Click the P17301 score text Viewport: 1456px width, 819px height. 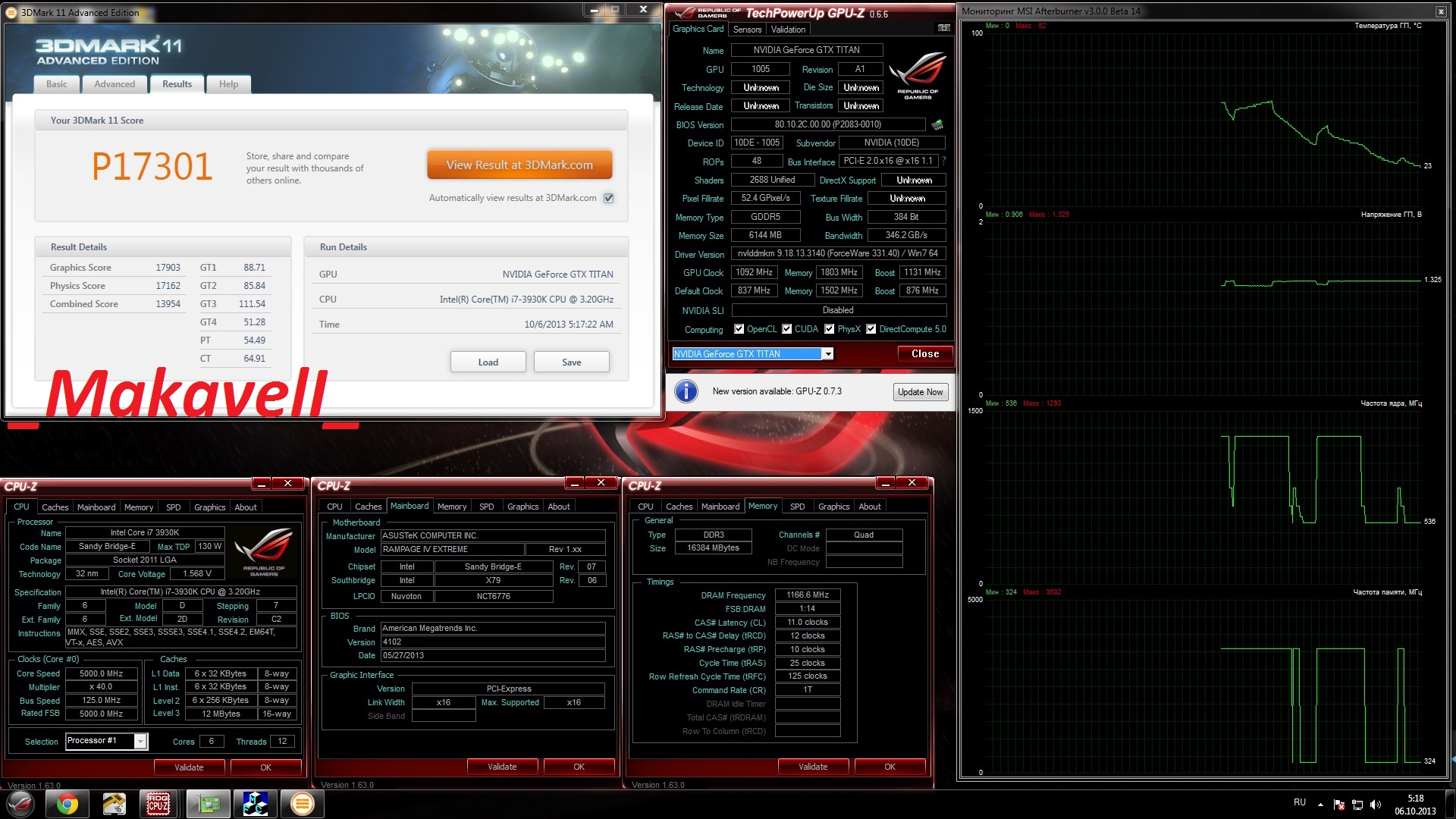coord(152,166)
